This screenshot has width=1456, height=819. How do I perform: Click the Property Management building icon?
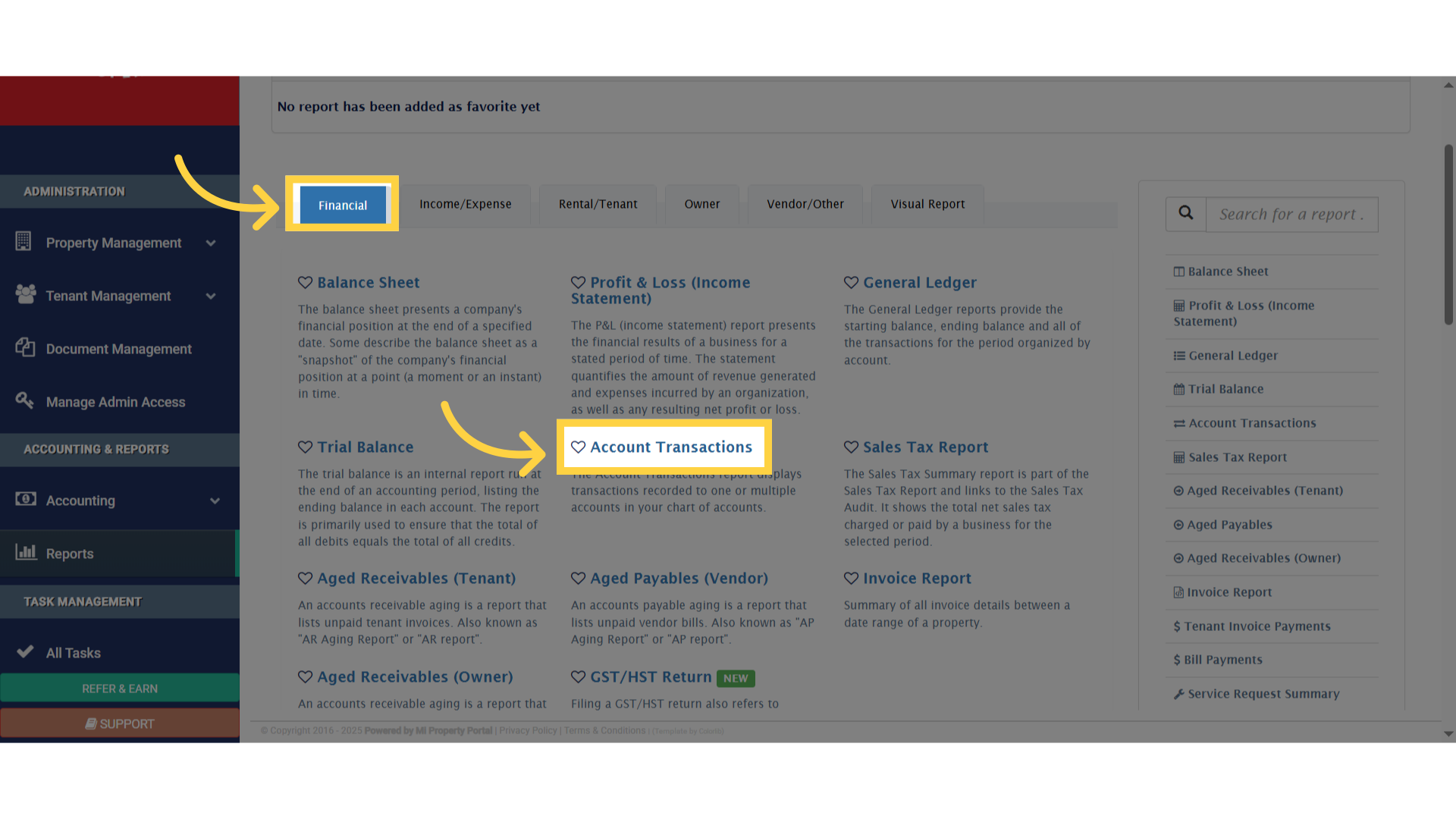click(24, 242)
